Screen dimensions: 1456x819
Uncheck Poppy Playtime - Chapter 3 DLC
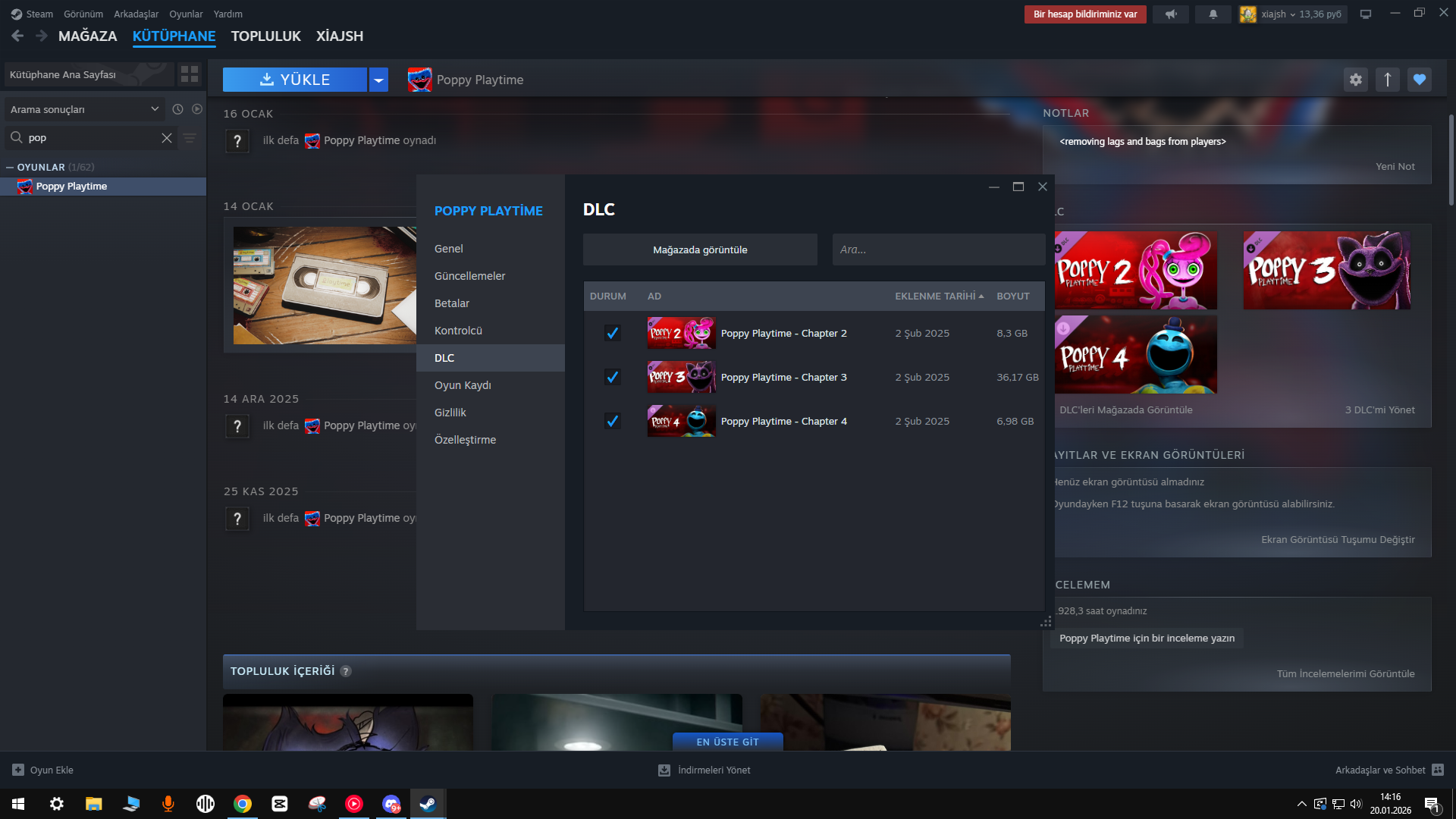[612, 377]
